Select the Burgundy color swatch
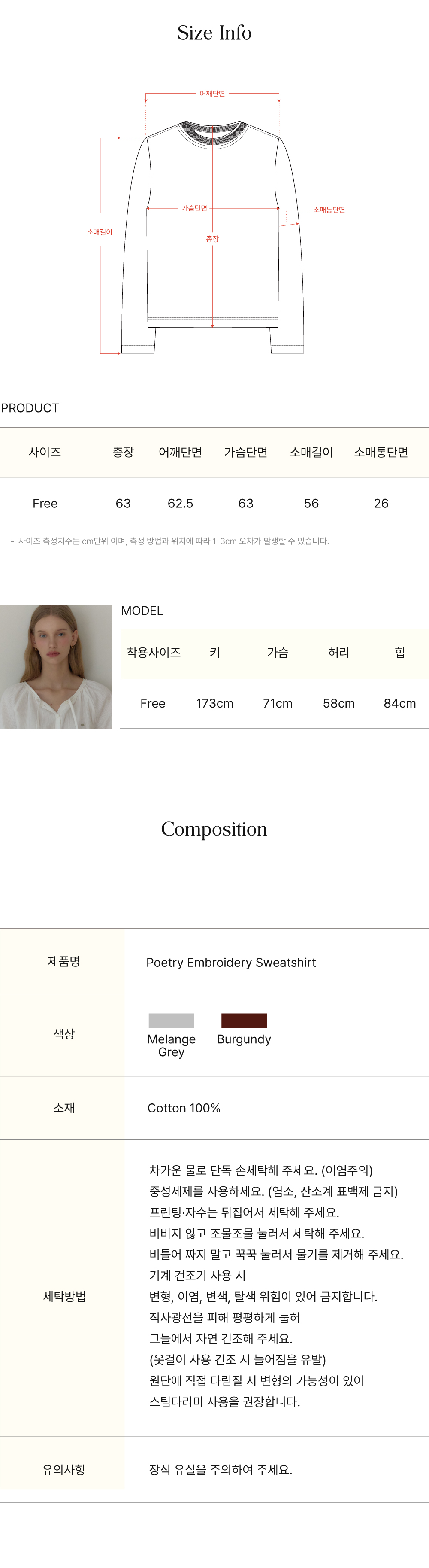The image size is (429, 1568). click(x=244, y=1021)
